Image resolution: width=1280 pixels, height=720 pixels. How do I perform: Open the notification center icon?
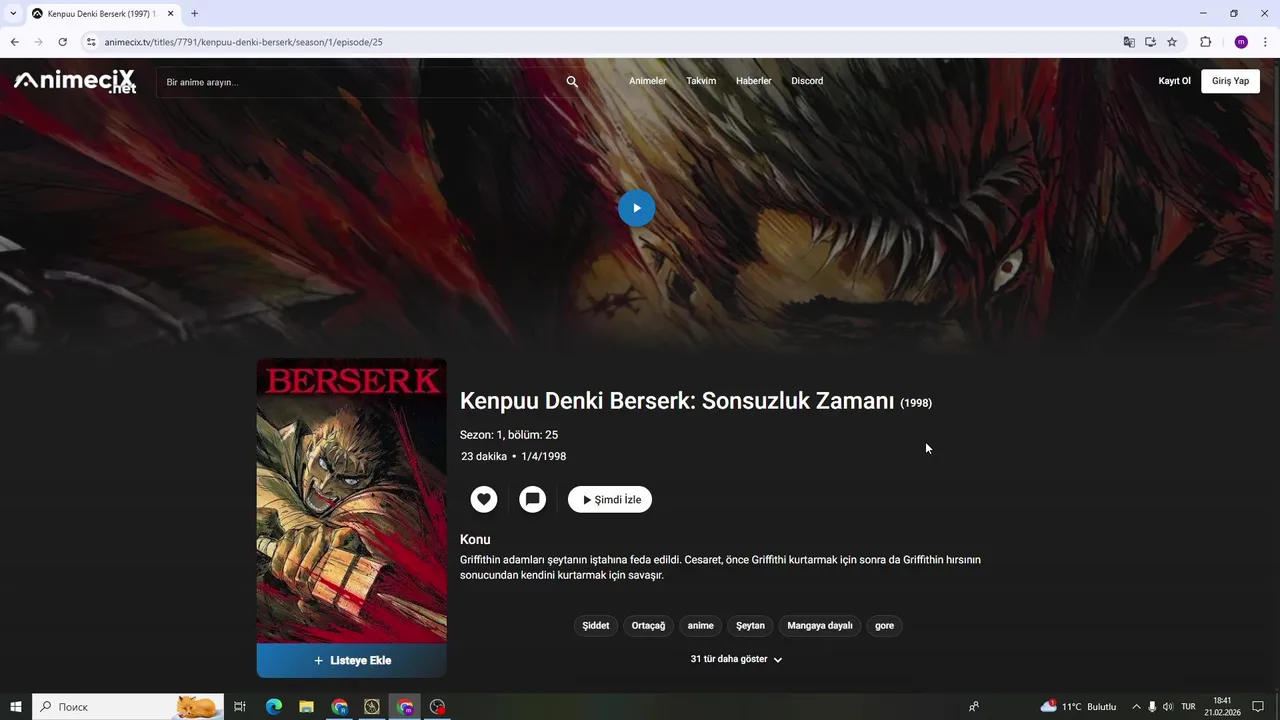click(x=1258, y=706)
